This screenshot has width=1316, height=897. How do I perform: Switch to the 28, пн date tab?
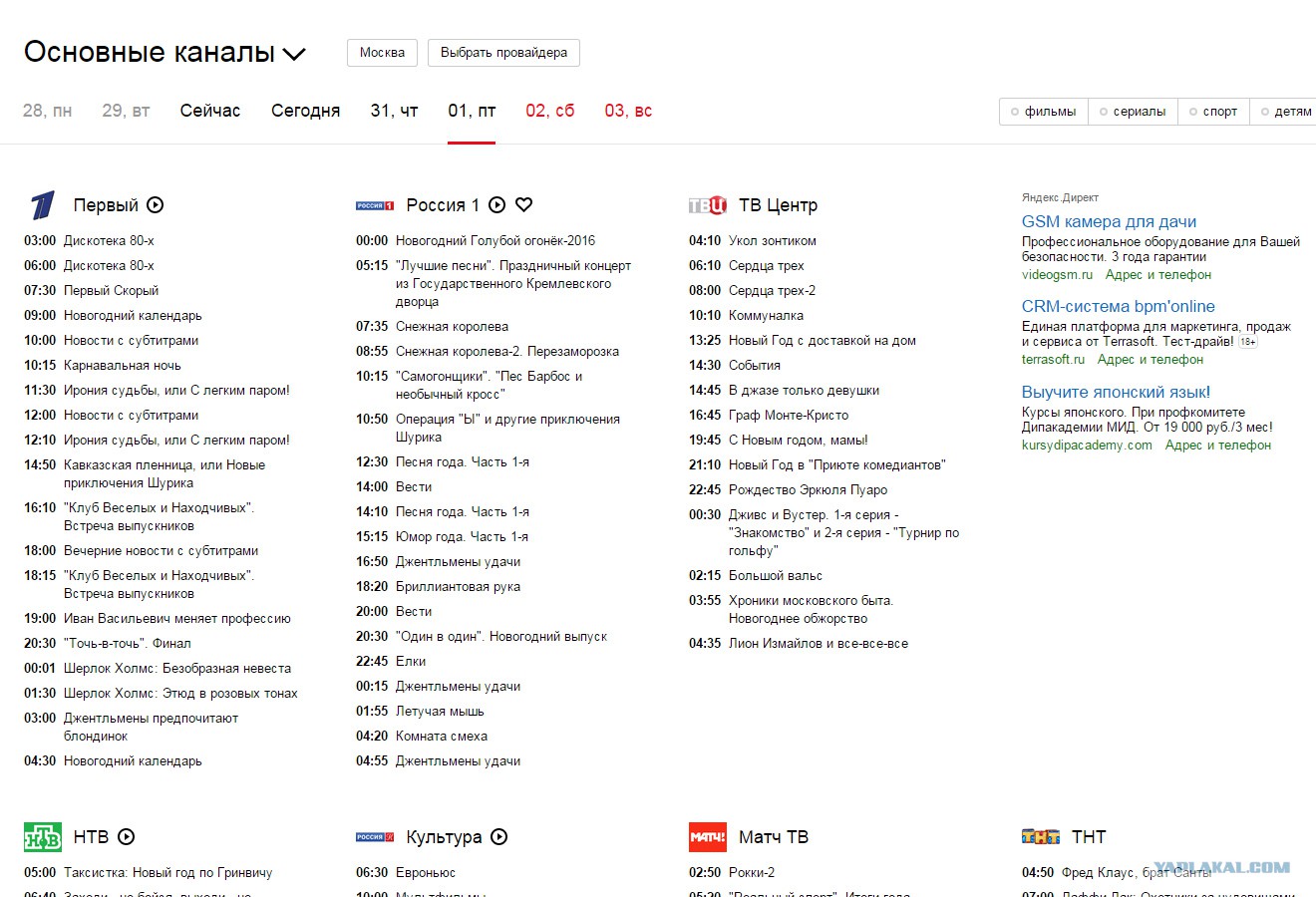[48, 111]
